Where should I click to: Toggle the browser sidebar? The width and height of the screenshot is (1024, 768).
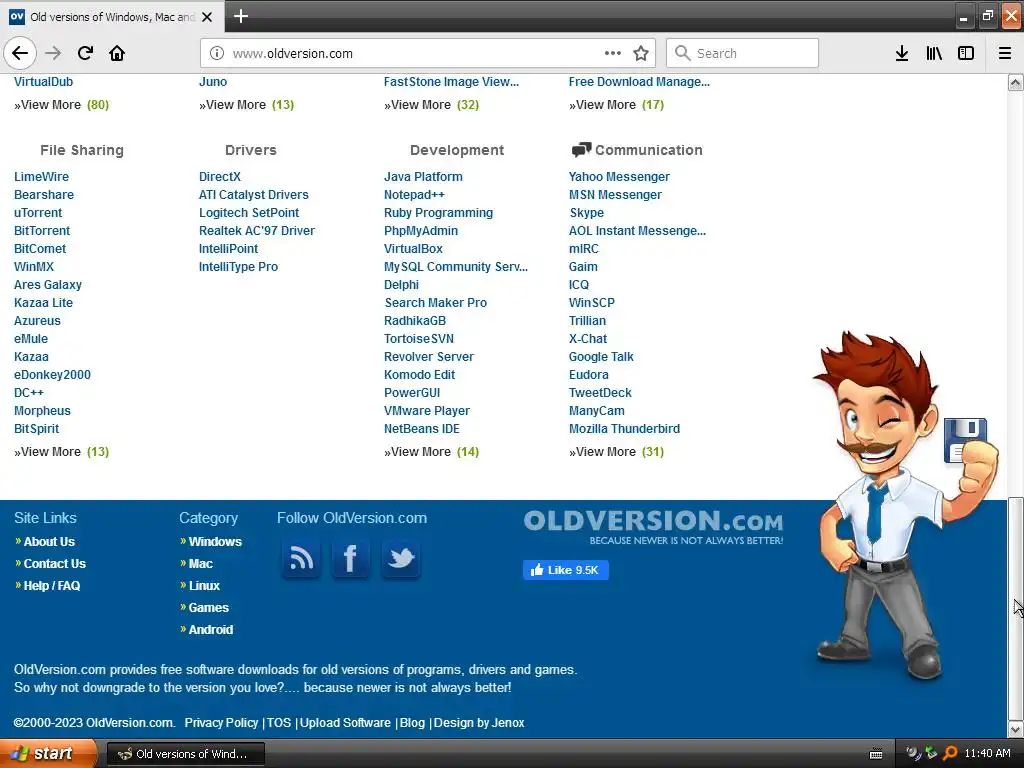[966, 53]
